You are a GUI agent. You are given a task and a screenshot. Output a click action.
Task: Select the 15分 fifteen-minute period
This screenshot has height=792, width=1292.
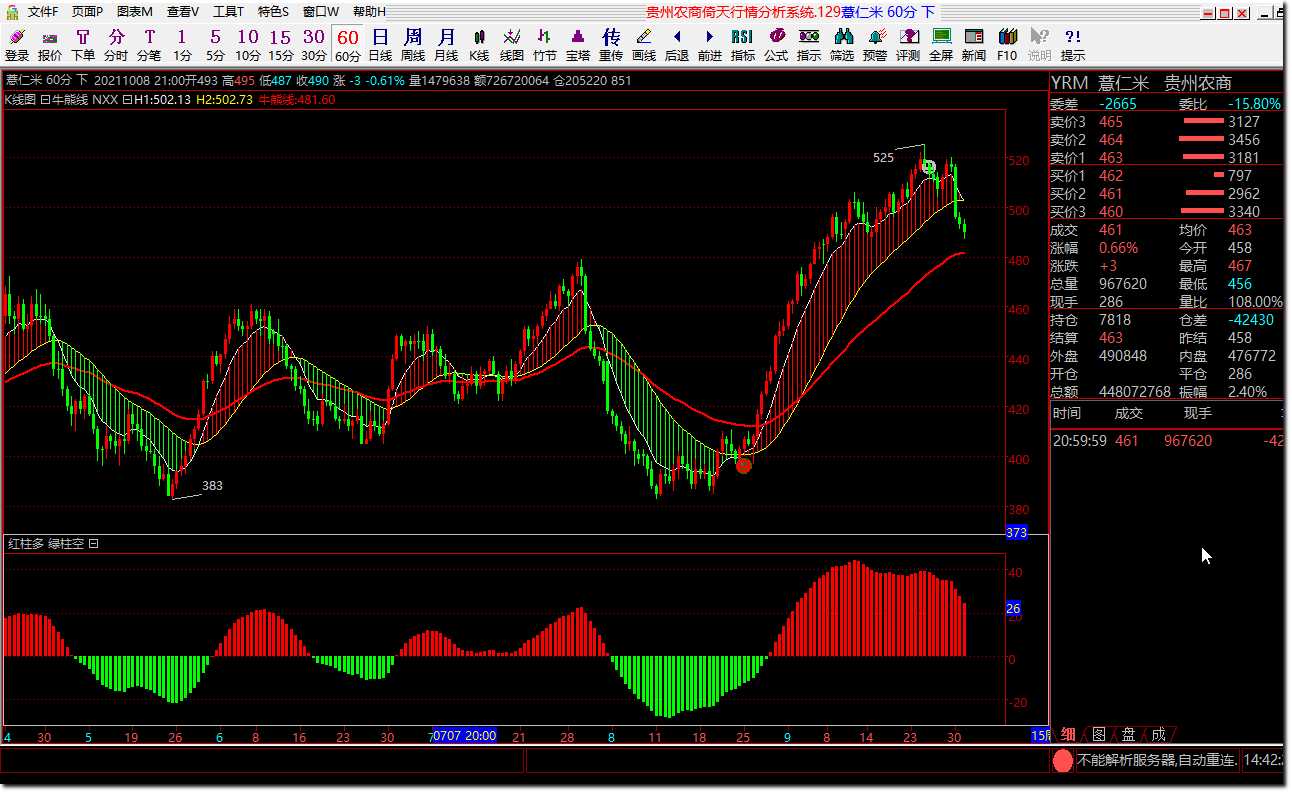[281, 45]
